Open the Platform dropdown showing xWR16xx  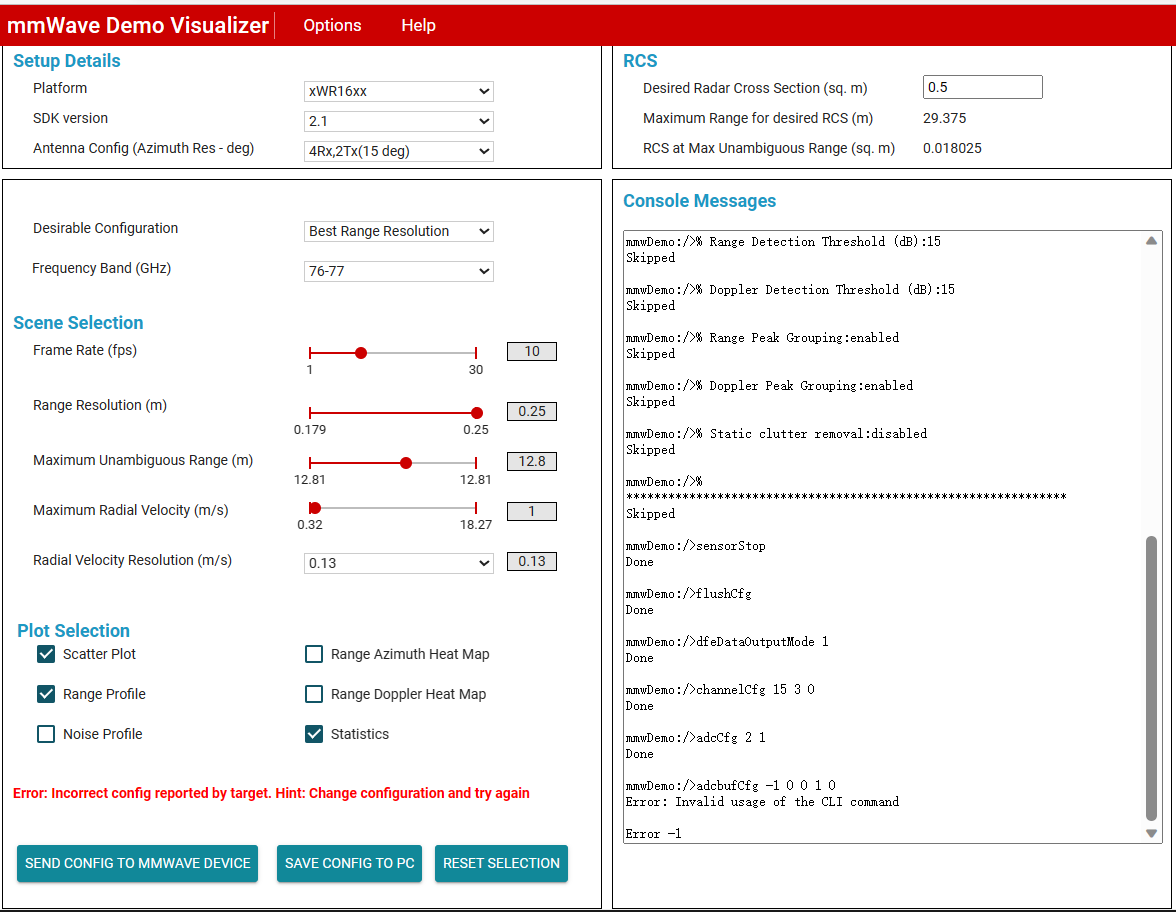398,91
